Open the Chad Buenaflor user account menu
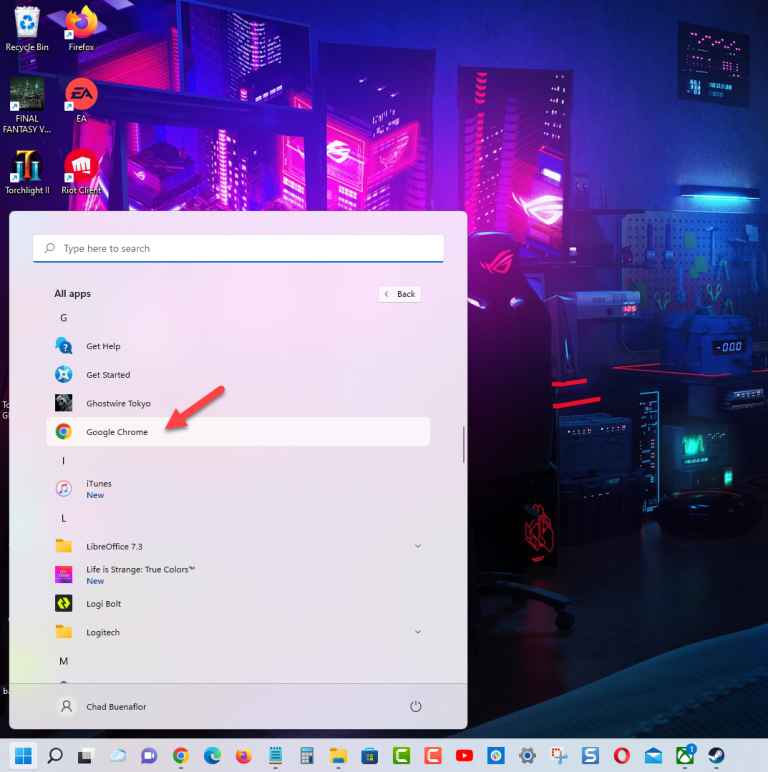Viewport: 768px width, 772px height. (103, 707)
